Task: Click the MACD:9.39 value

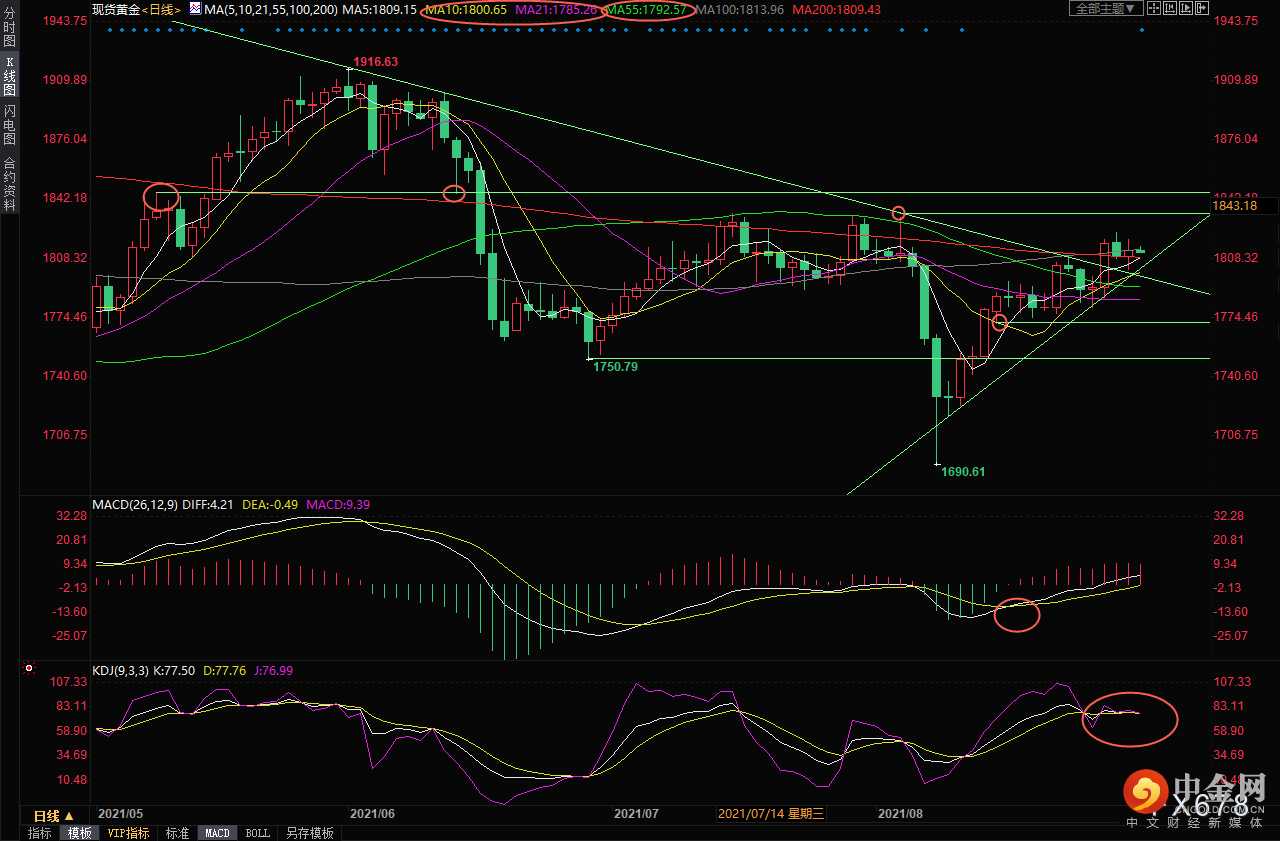Action: [x=338, y=505]
